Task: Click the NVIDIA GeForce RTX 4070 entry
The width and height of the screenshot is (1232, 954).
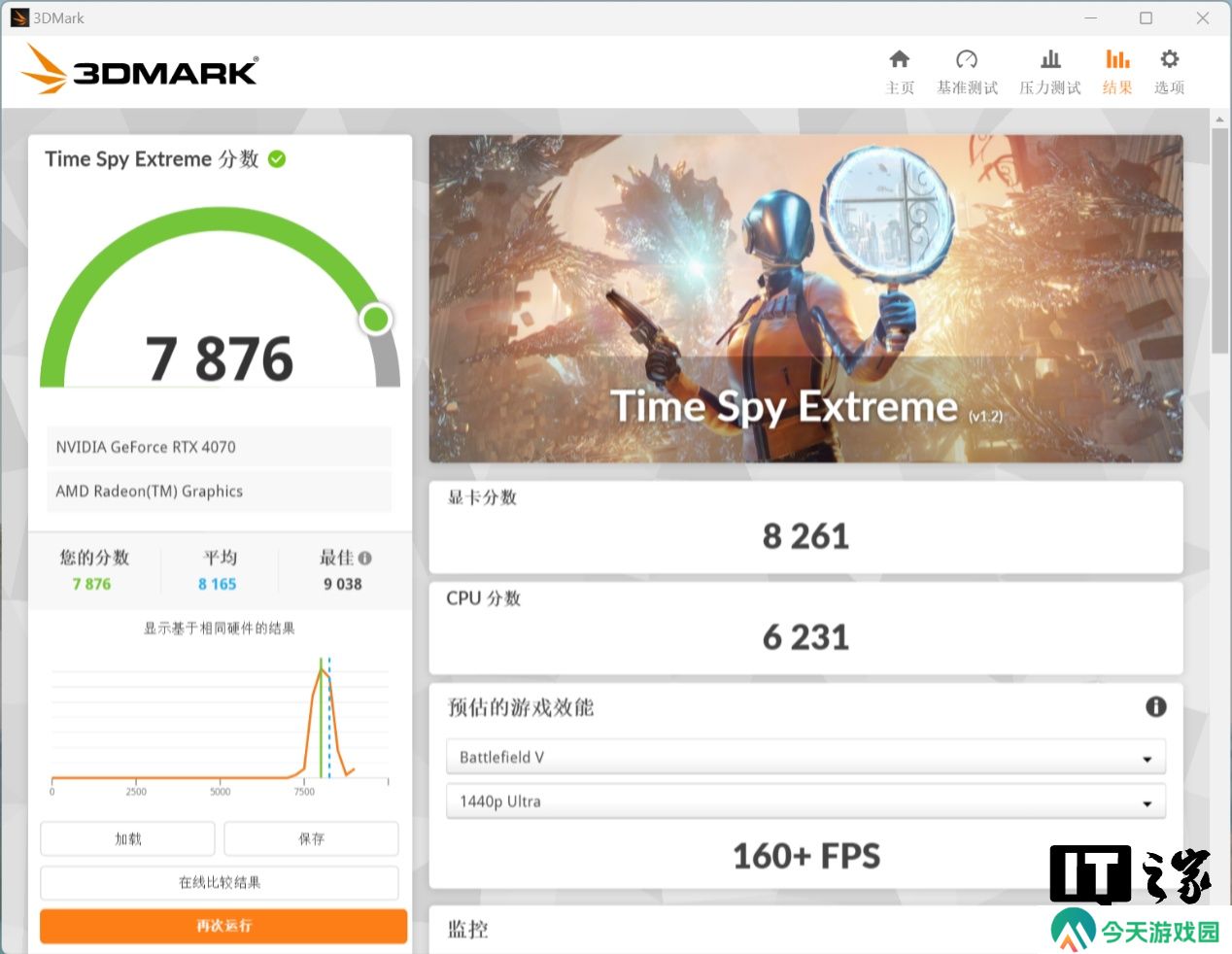Action: pos(220,447)
